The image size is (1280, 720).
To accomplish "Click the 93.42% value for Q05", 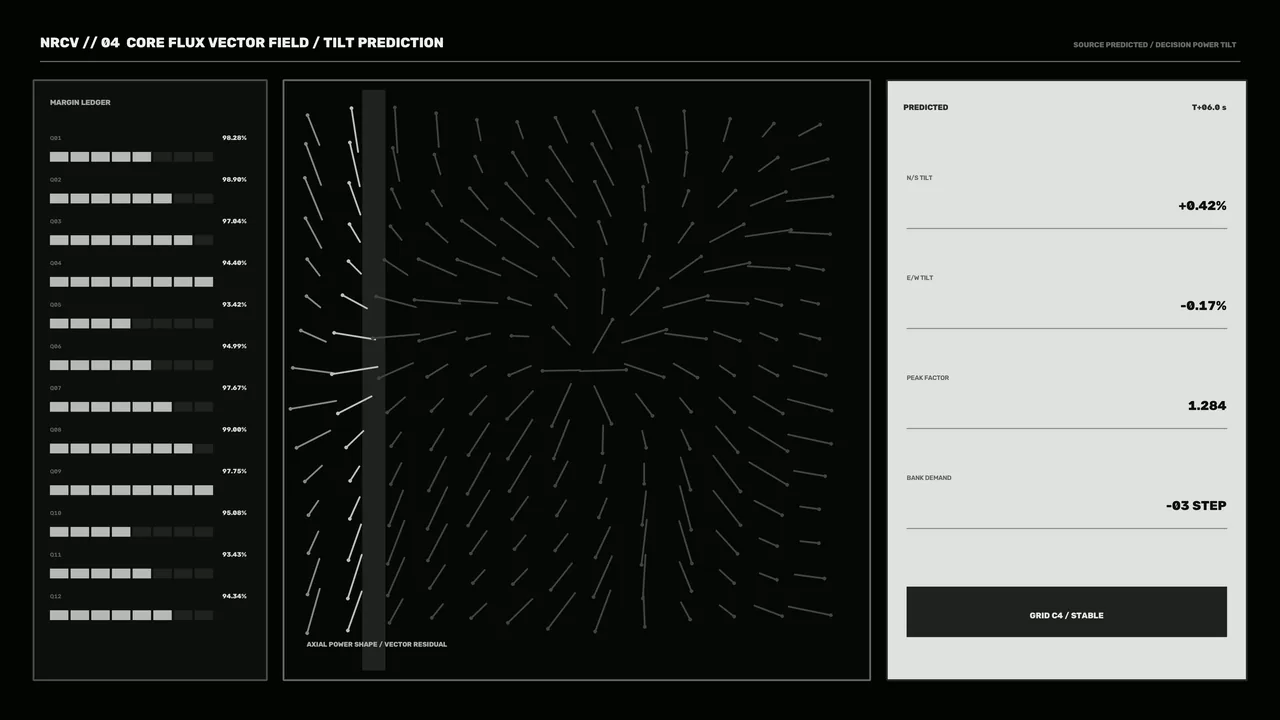I will (234, 304).
